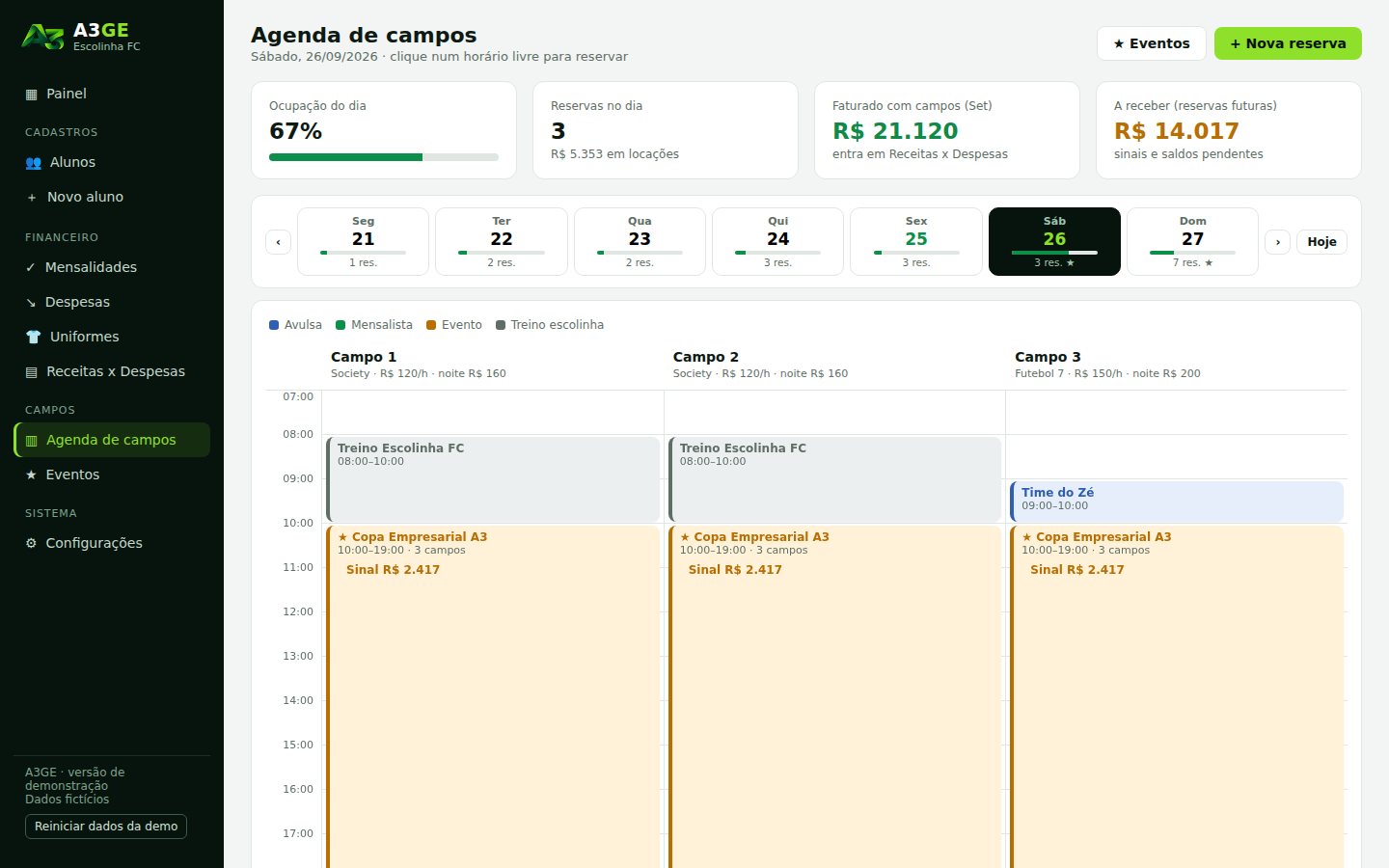
Task: Click the Alunos people icon
Action: click(33, 163)
